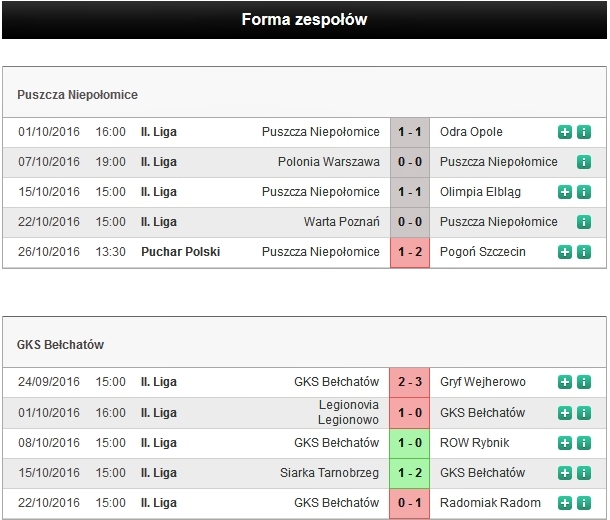Show info for Radomiak Radom match
The image size is (610, 520).
click(584, 503)
